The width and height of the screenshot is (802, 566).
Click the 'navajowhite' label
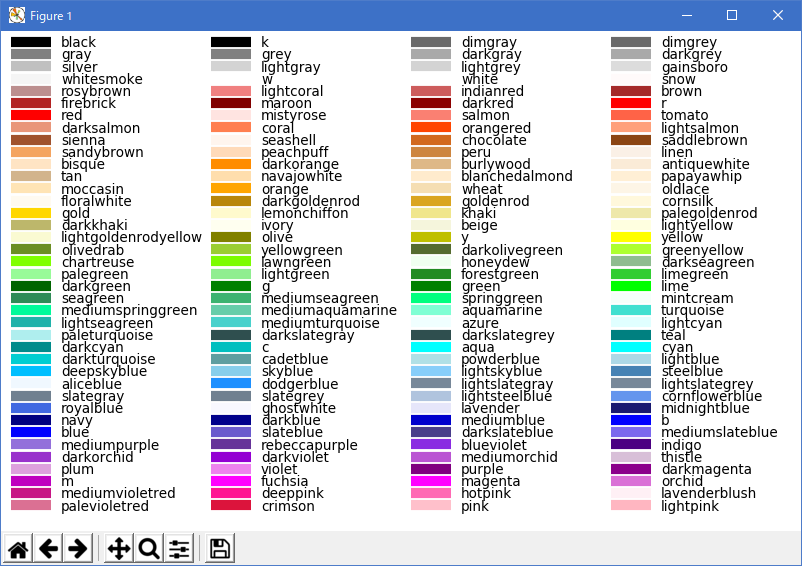[x=302, y=177]
